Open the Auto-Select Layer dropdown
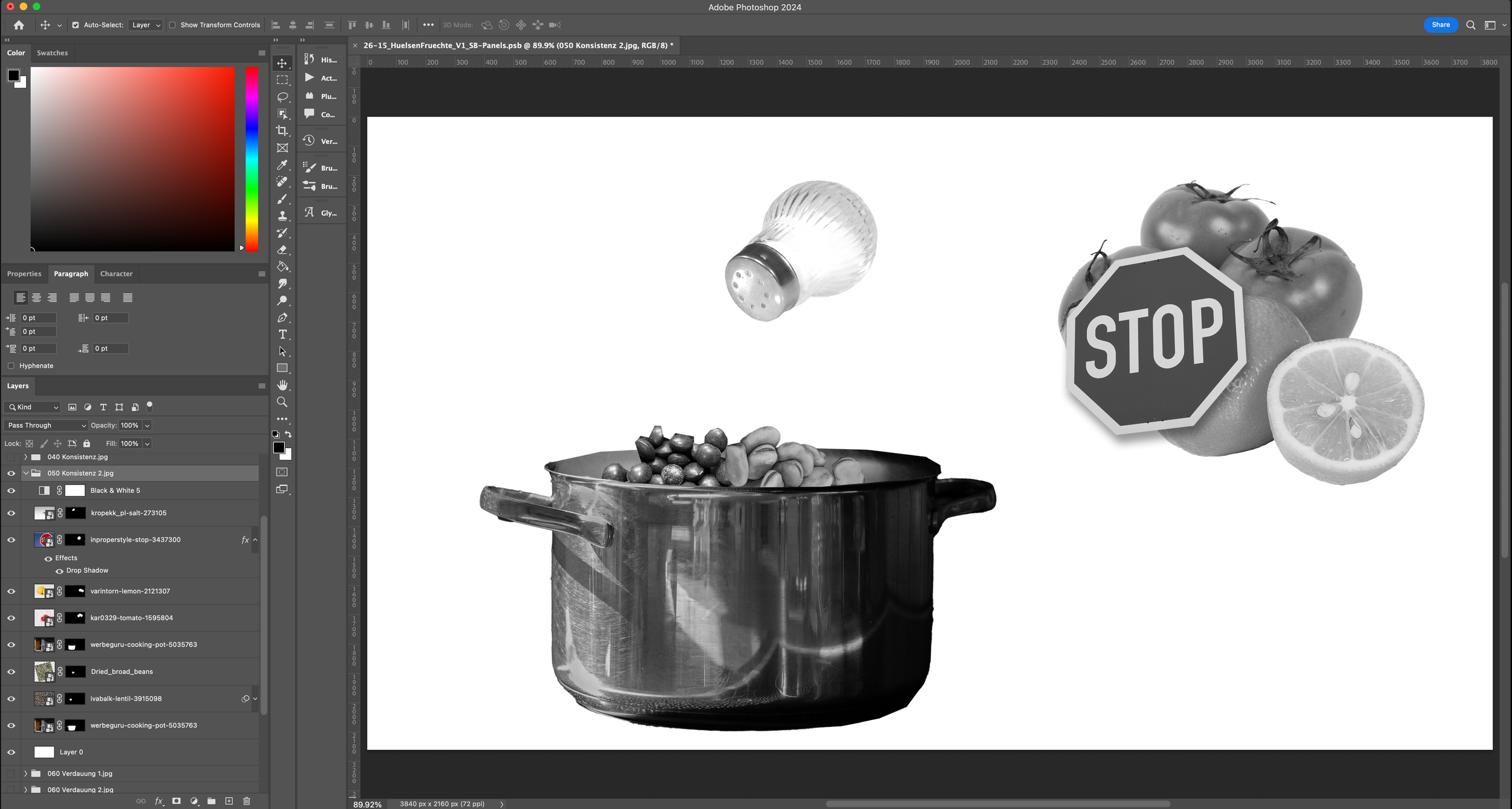Image resolution: width=1512 pixels, height=809 pixels. 145,25
